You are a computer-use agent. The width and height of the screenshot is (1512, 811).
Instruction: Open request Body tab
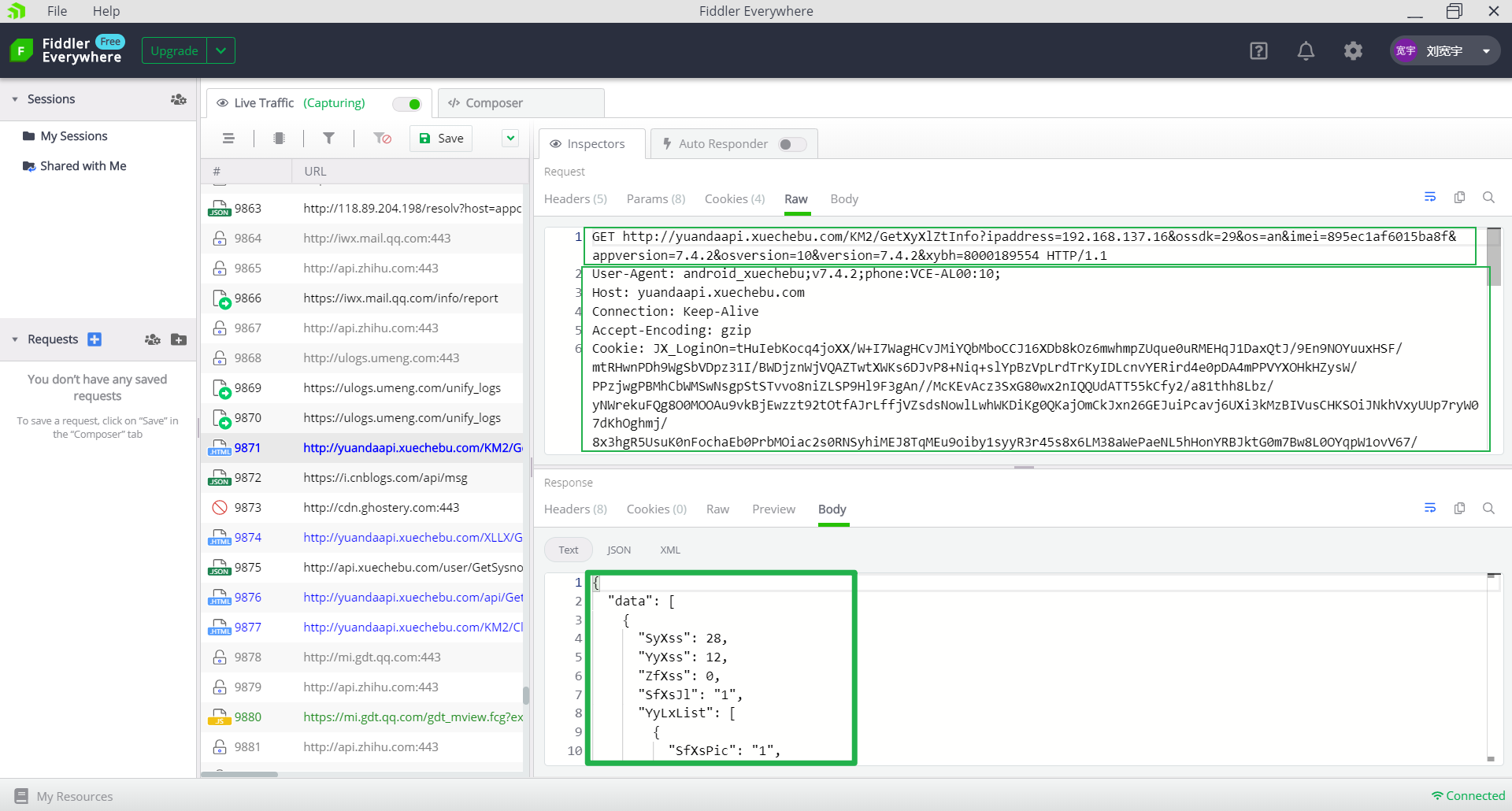pyautogui.click(x=844, y=199)
